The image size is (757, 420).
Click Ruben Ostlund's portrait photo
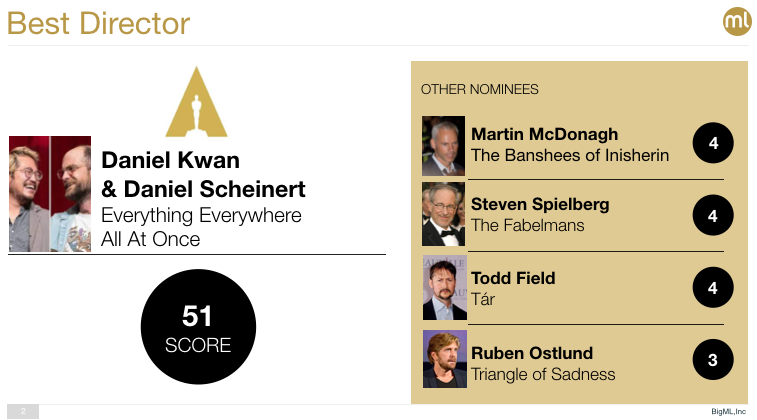click(x=444, y=360)
